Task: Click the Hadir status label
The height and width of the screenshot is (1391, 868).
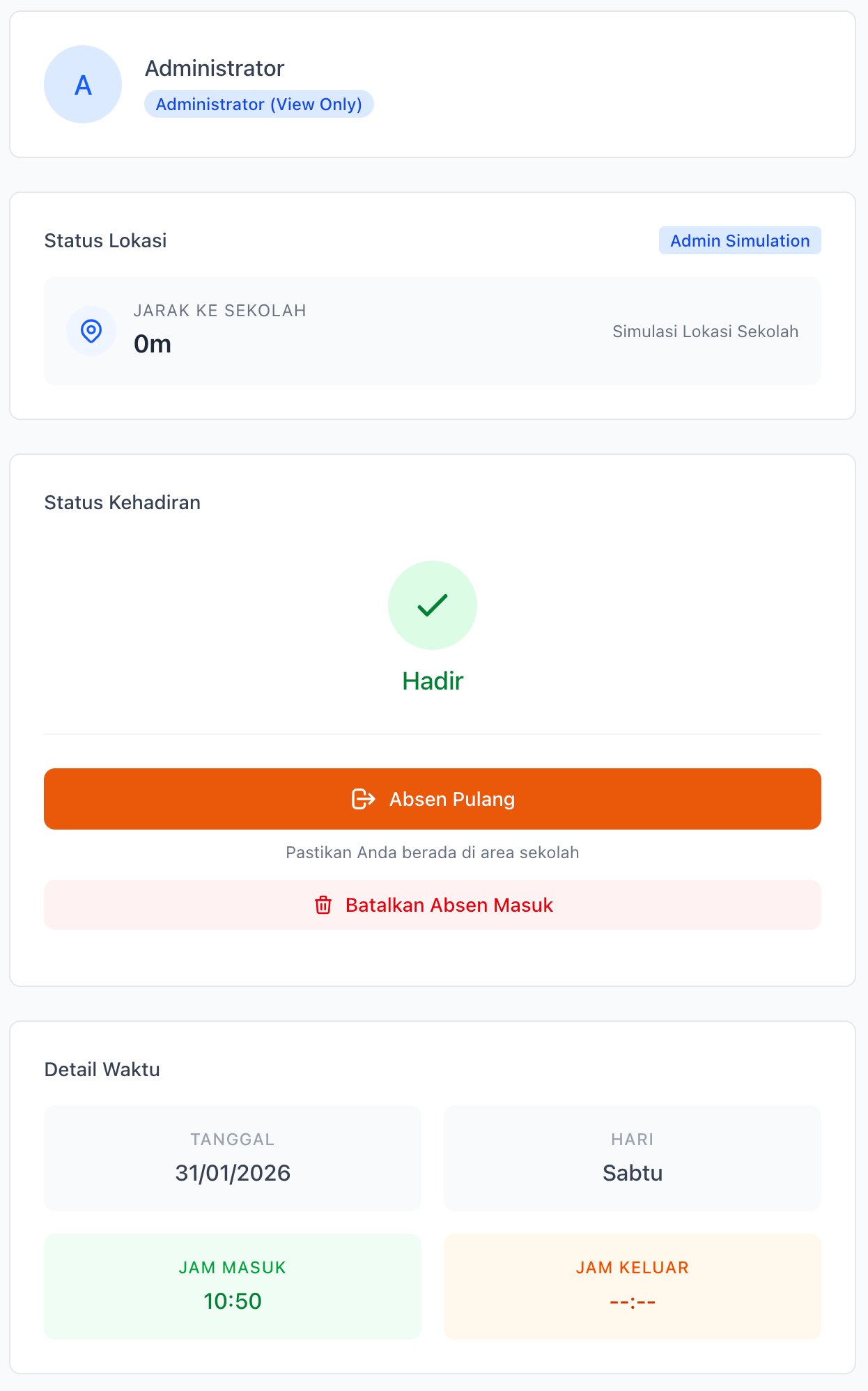Action: (x=433, y=681)
